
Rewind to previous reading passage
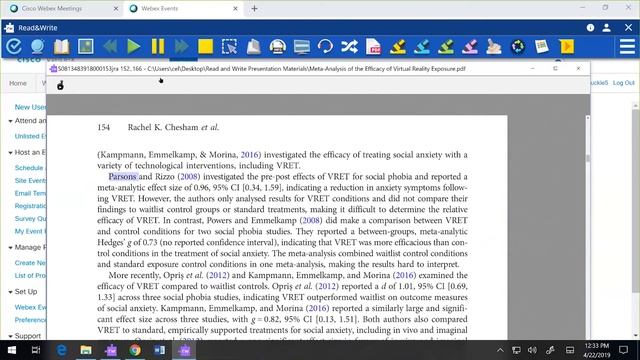pos(110,47)
